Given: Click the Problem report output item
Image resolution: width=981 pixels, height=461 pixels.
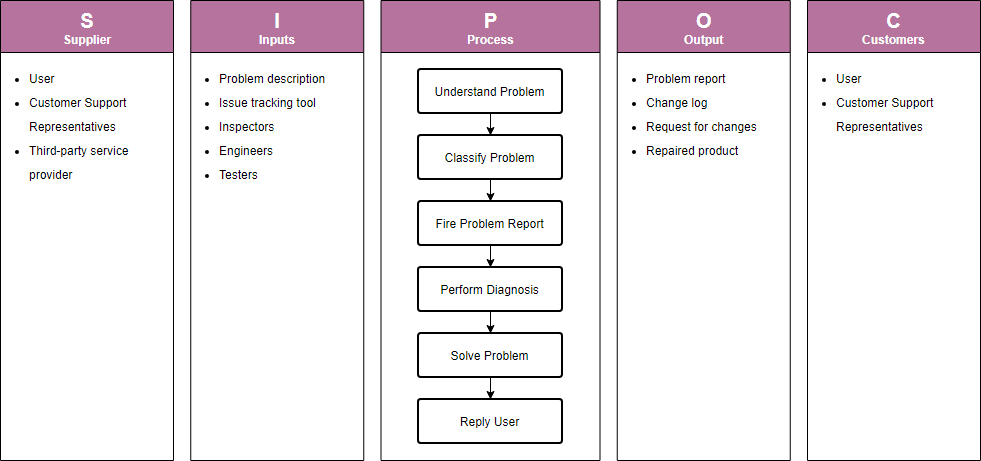Looking at the screenshot, I should pos(685,79).
